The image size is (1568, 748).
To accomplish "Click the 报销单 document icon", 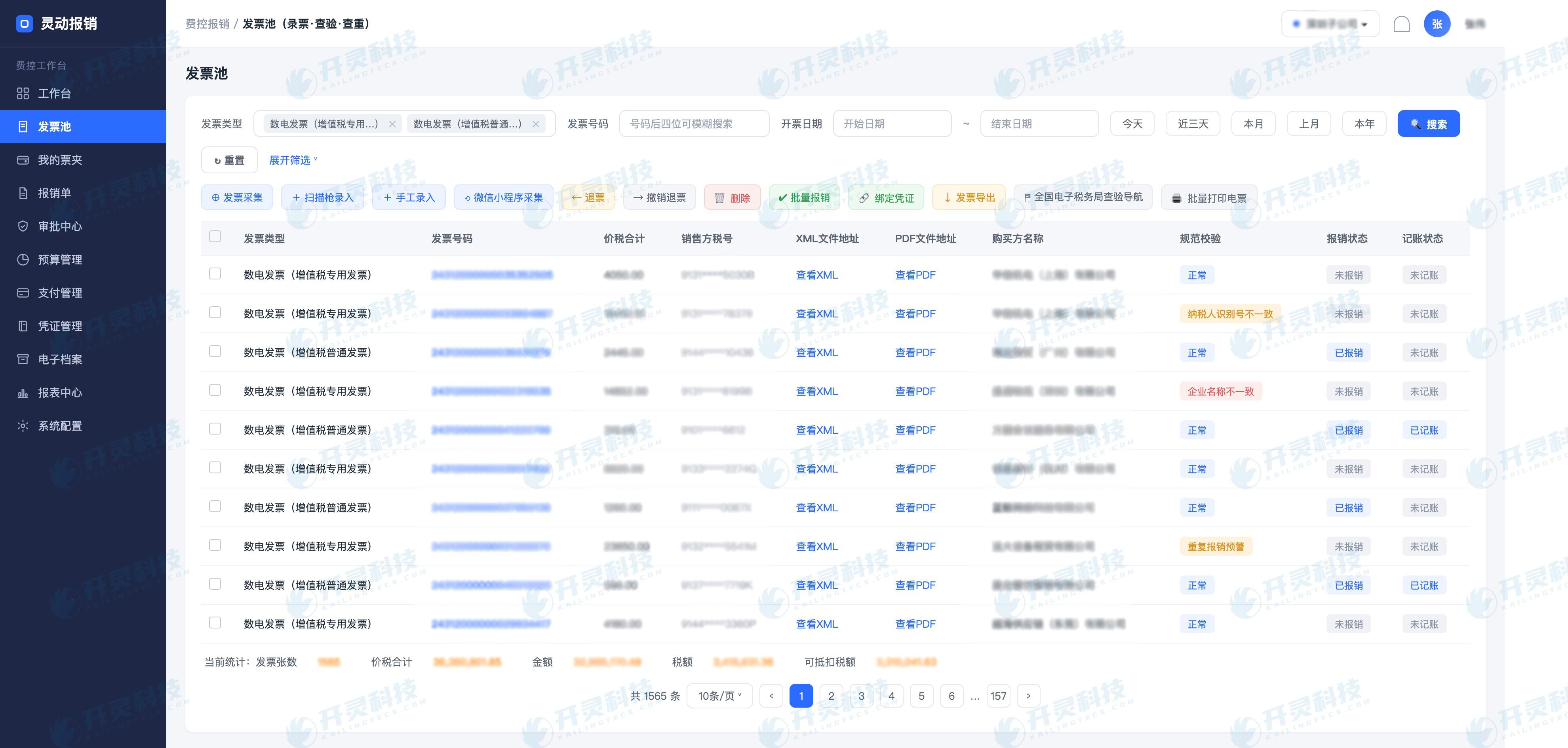I will [23, 193].
